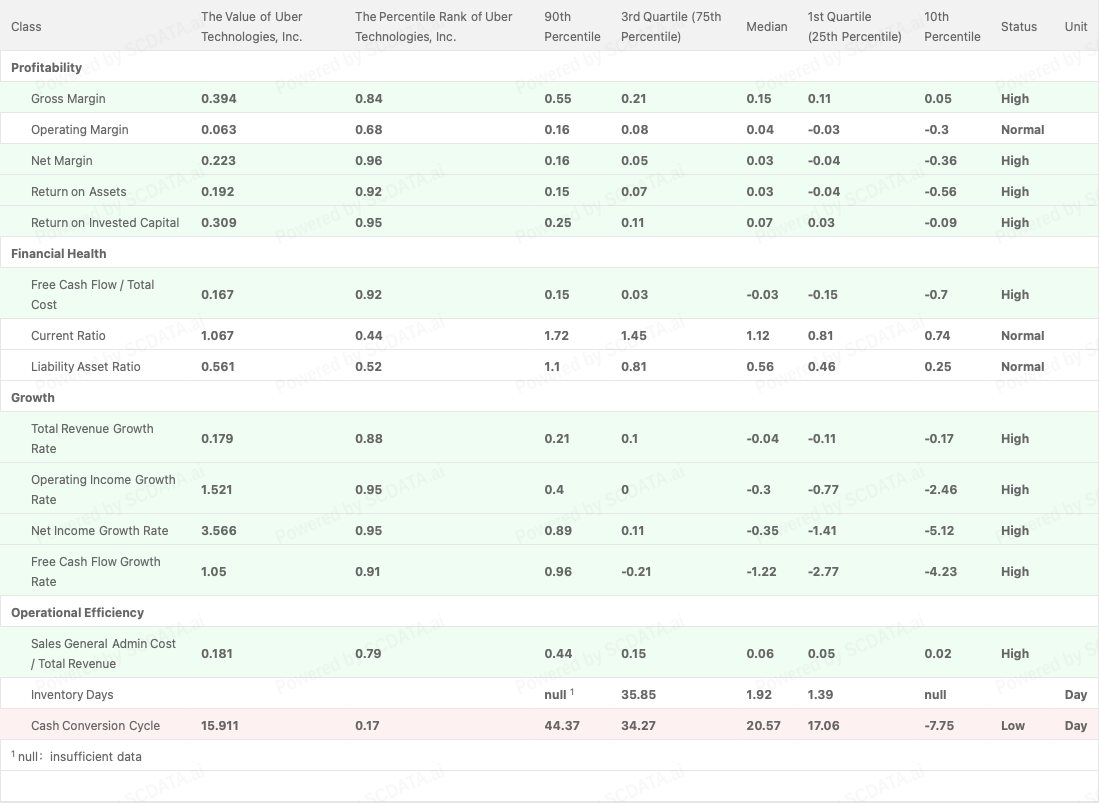Viewport: 1099px width, 803px height.
Task: Select the Liability Asset Ratio label
Action: point(86,367)
